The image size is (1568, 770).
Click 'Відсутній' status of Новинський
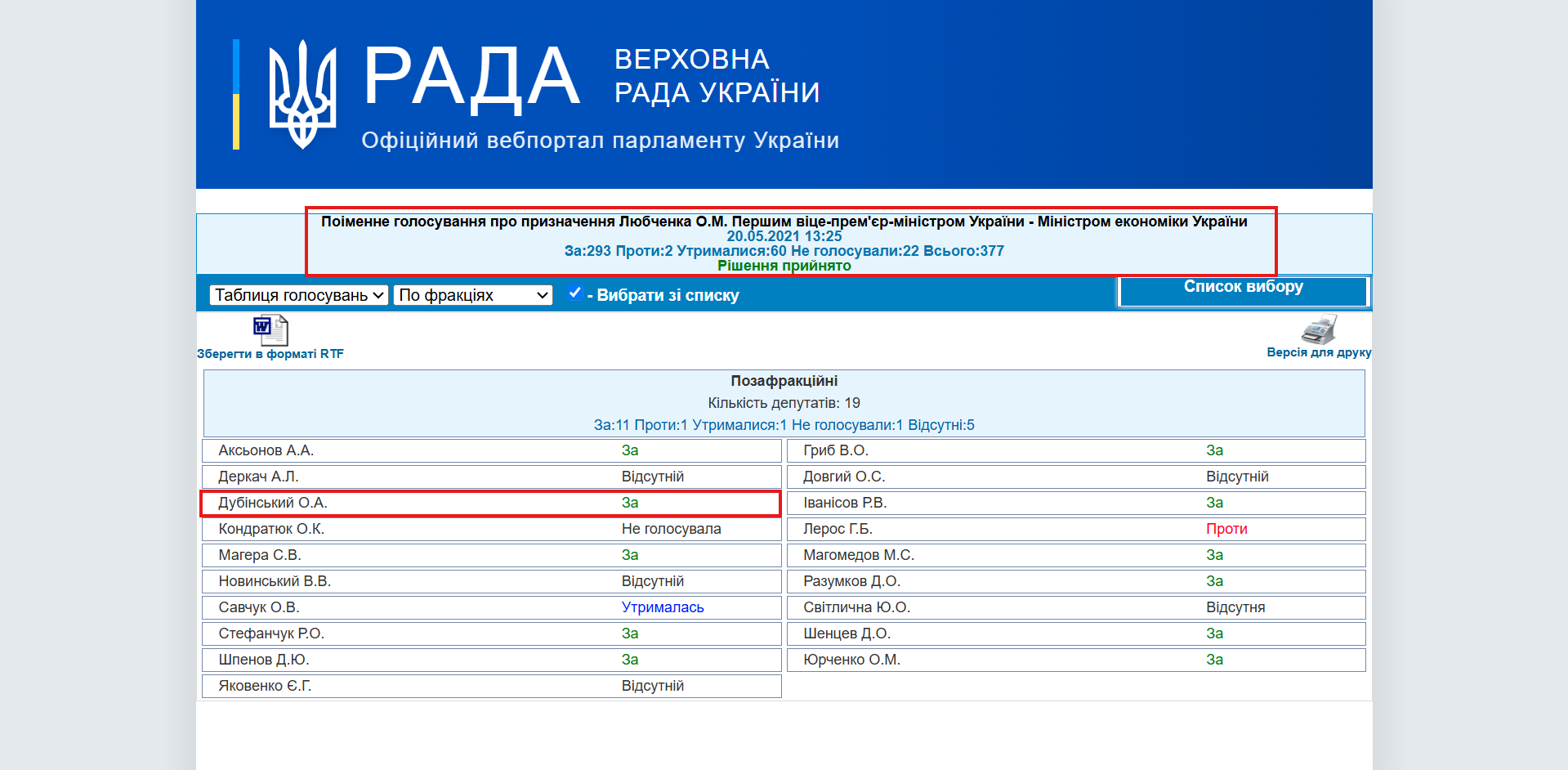pos(653,581)
